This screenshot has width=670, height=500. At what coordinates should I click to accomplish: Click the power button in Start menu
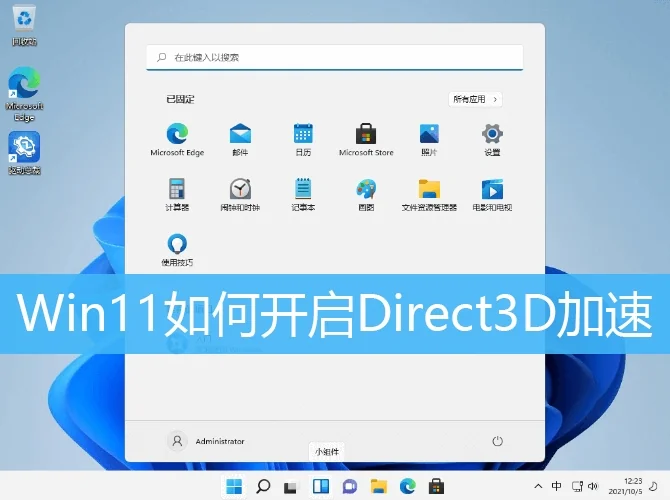tap(497, 441)
